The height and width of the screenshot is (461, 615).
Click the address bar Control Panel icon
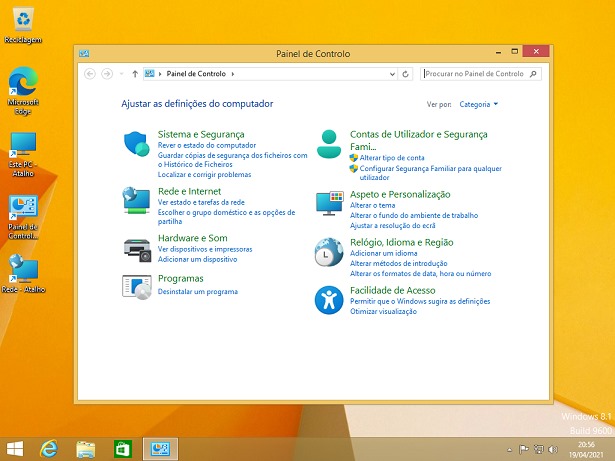[x=149, y=73]
